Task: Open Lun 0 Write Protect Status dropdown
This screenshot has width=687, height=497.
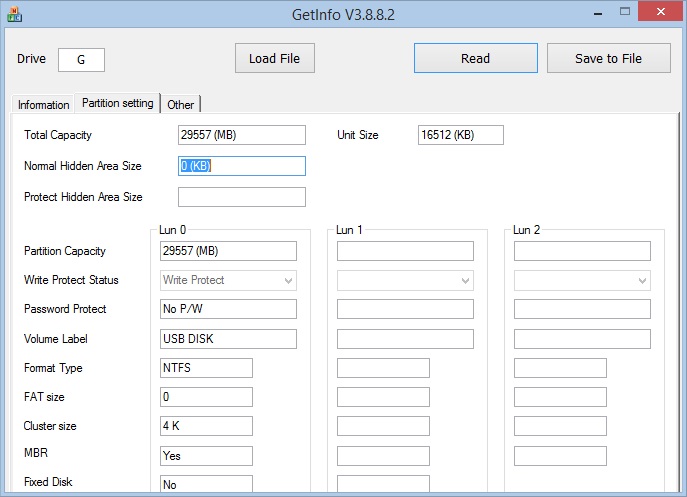Action: [228, 280]
